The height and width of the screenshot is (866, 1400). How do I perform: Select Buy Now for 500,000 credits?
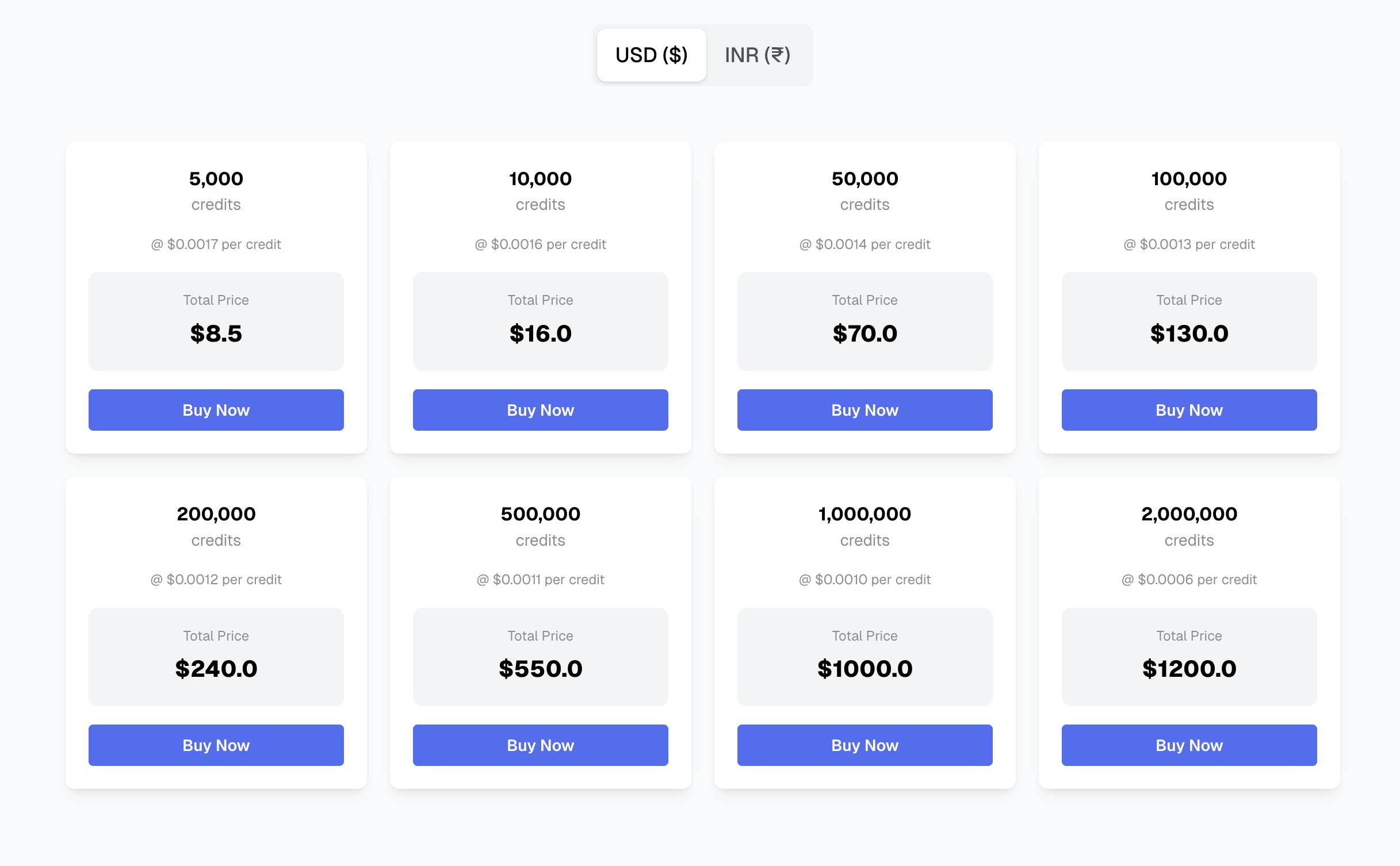(540, 745)
